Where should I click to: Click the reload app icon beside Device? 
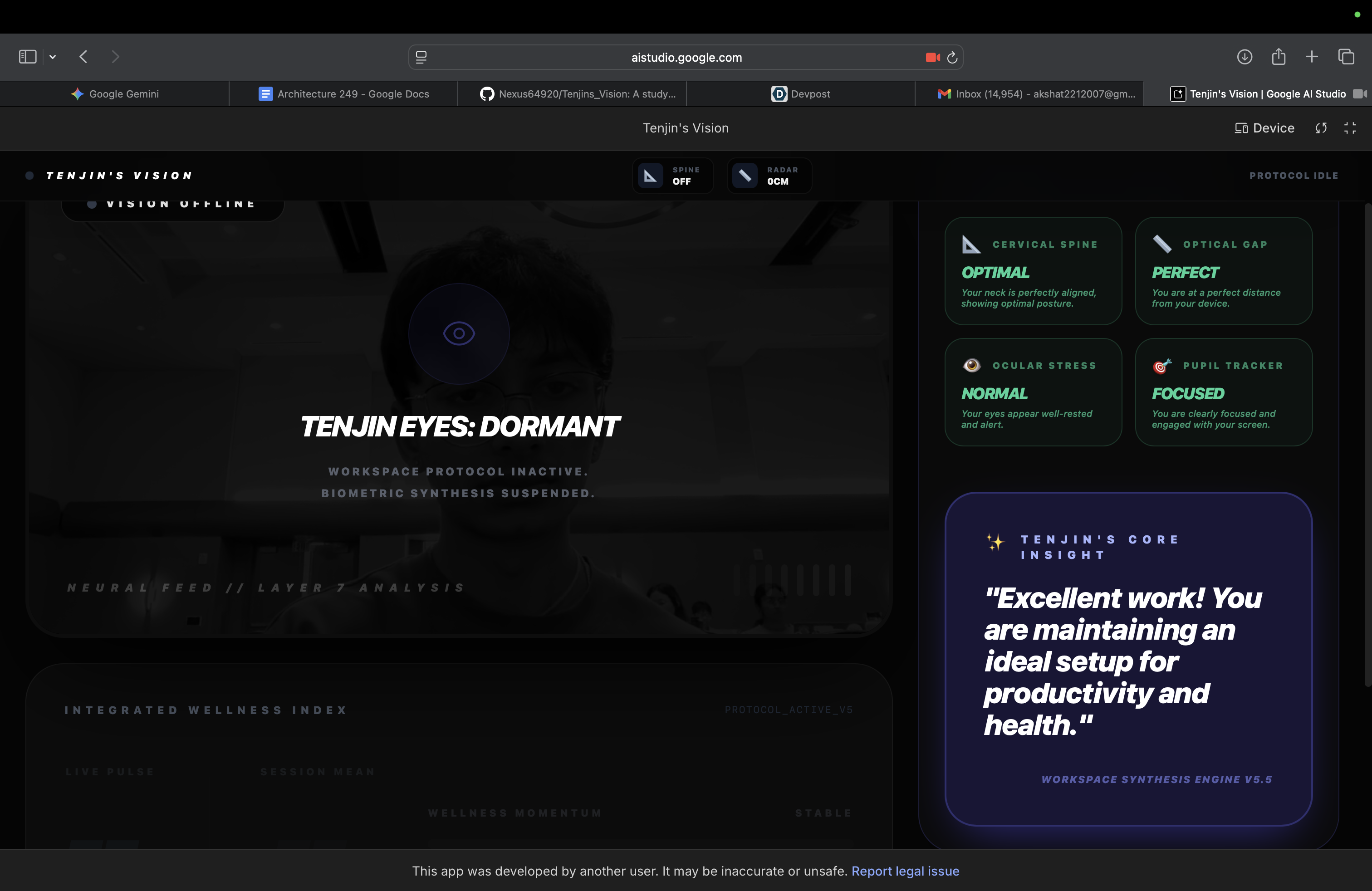(1321, 128)
